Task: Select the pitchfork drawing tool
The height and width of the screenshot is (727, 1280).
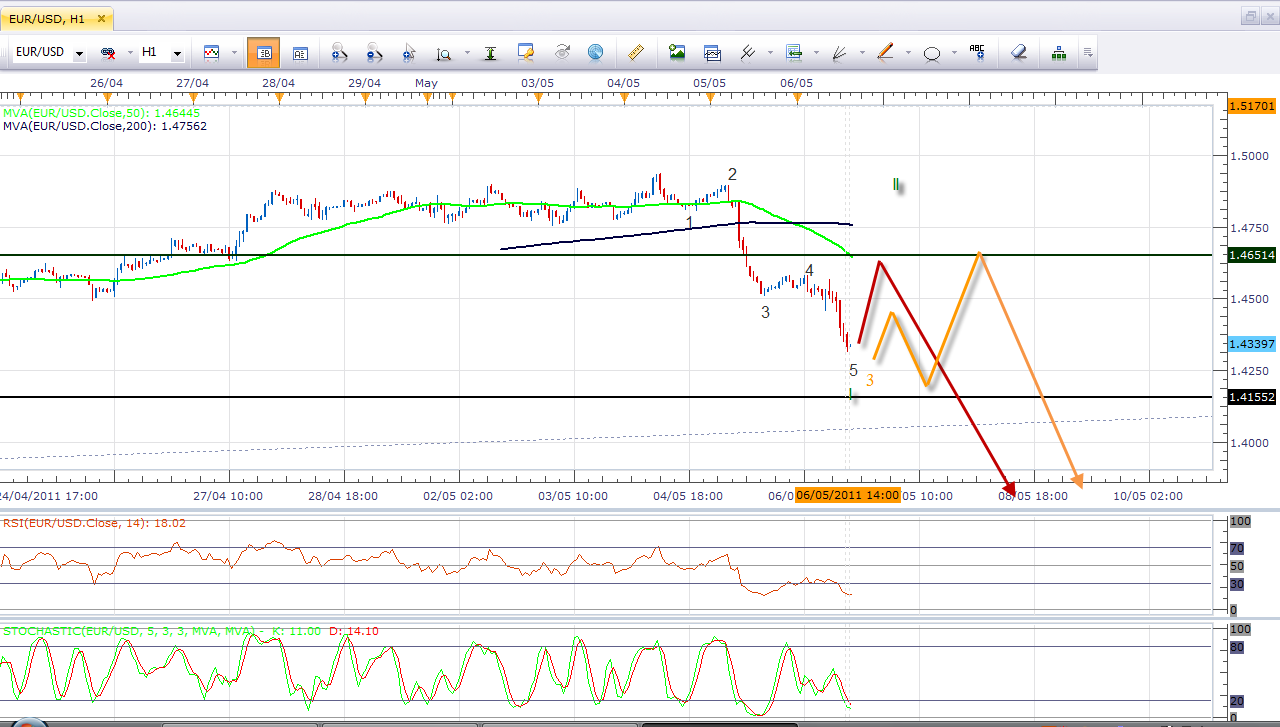Action: (746, 53)
